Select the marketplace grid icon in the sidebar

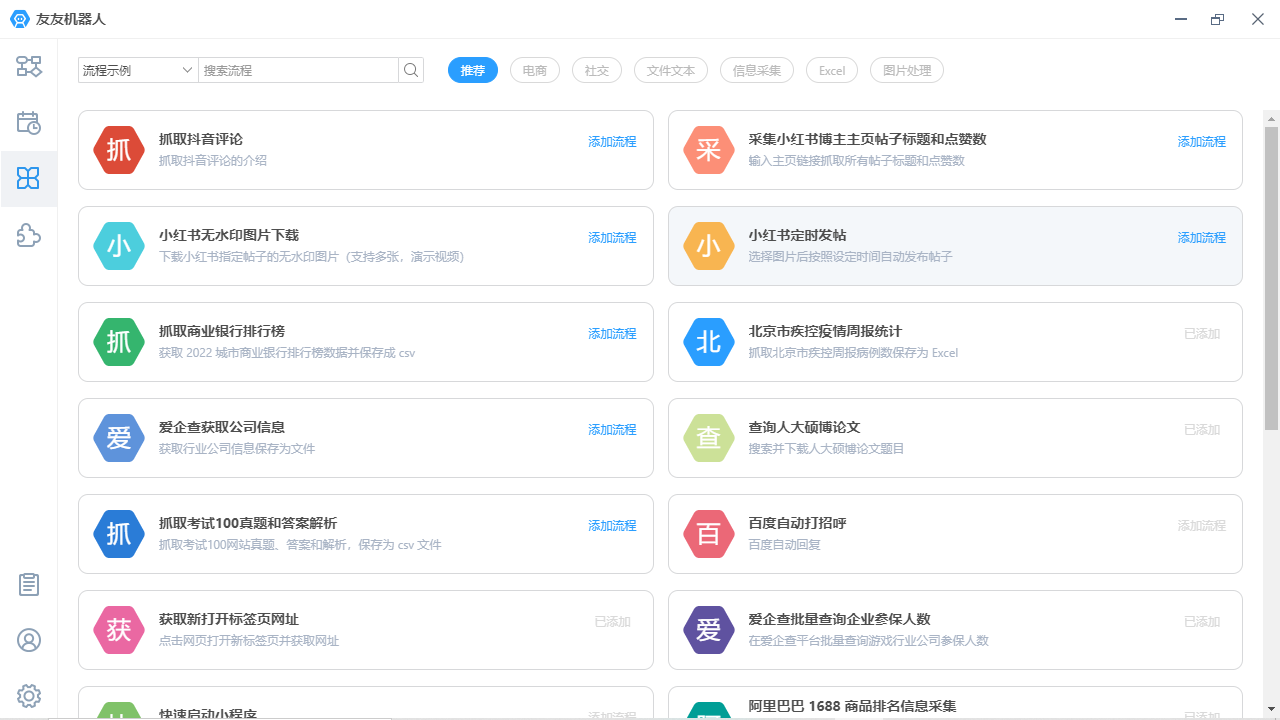29,178
